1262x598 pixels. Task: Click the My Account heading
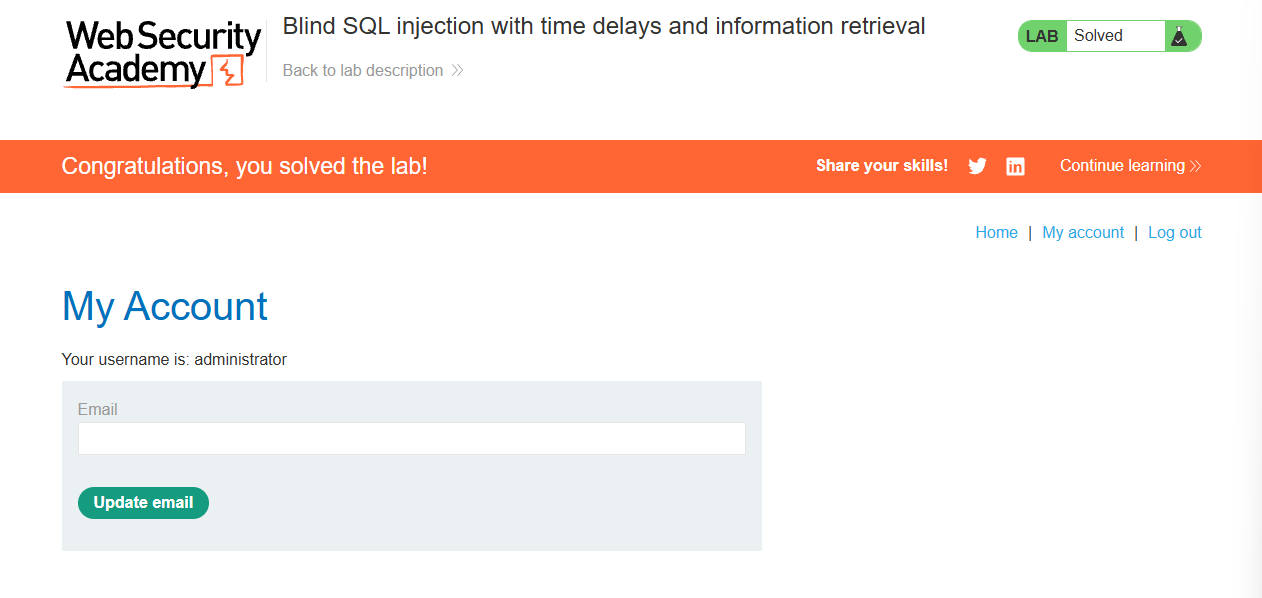(x=165, y=306)
